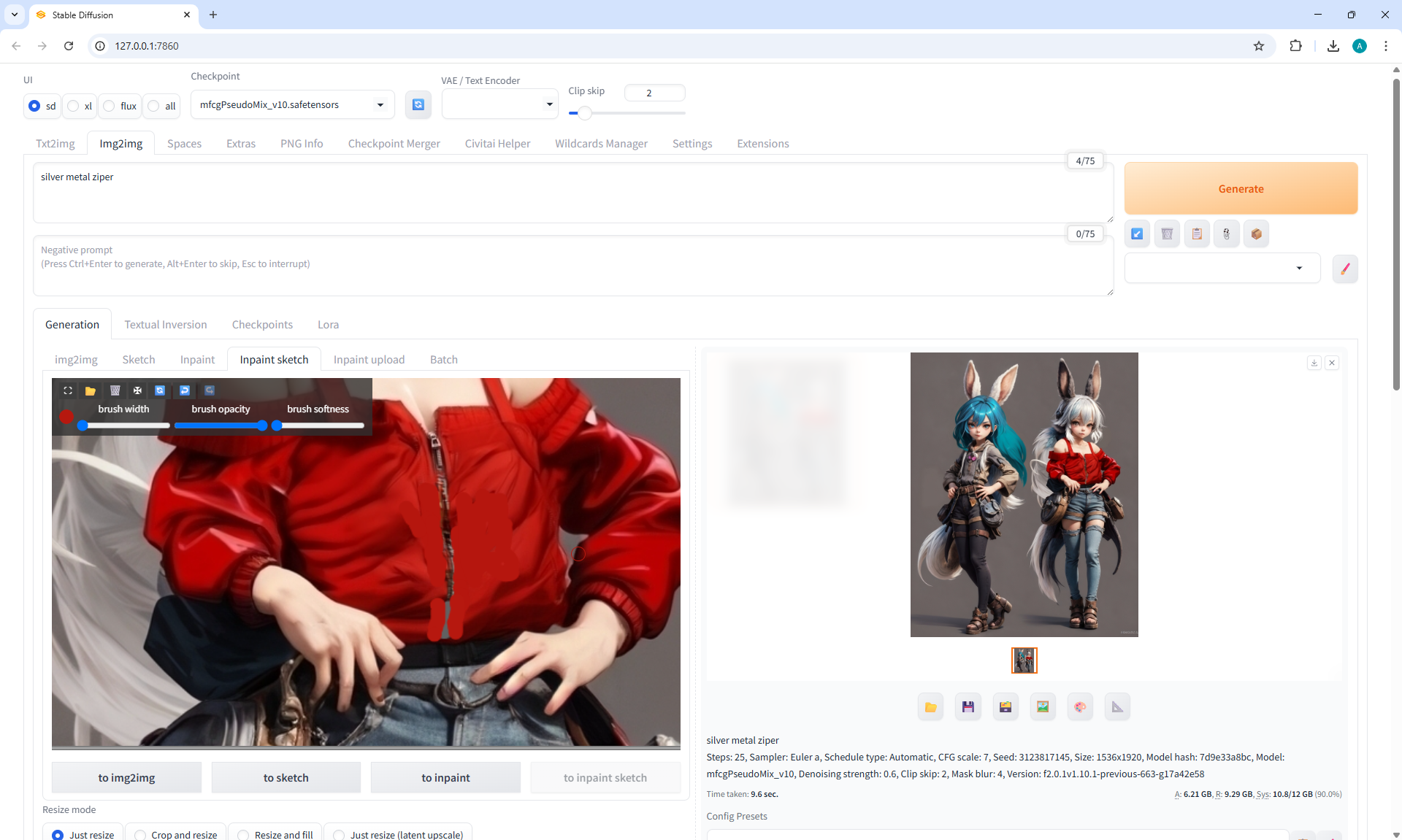Toggle canvas fullscreen icon
This screenshot has width=1402, height=840.
tap(68, 390)
